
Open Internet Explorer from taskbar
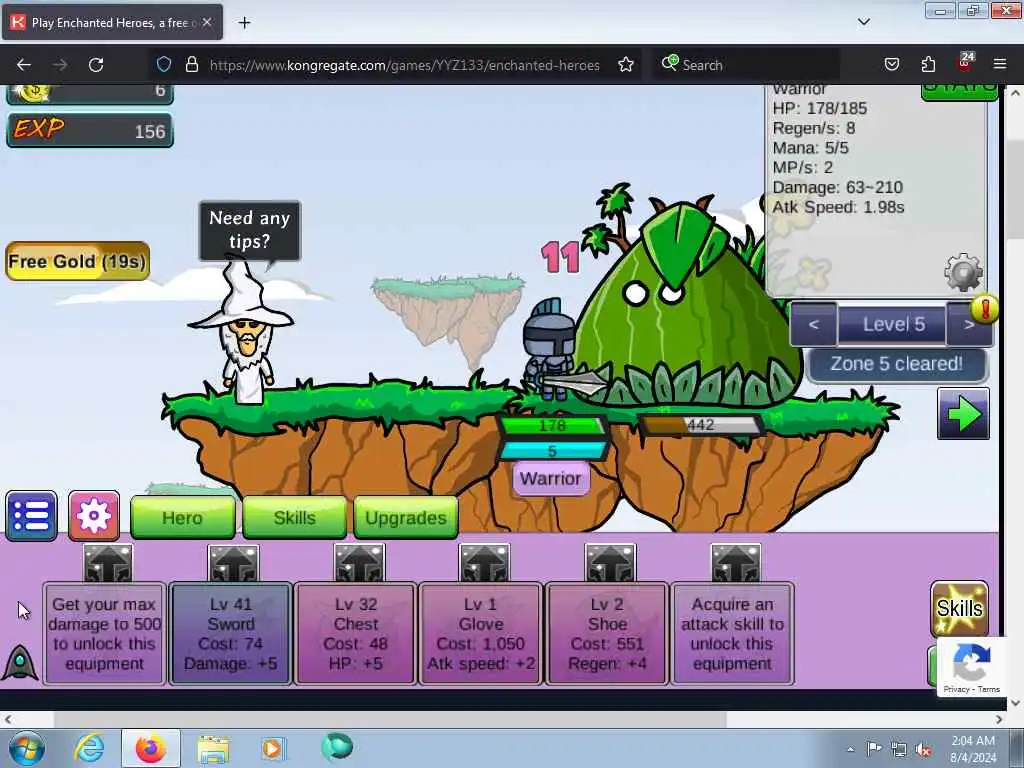pyautogui.click(x=89, y=748)
